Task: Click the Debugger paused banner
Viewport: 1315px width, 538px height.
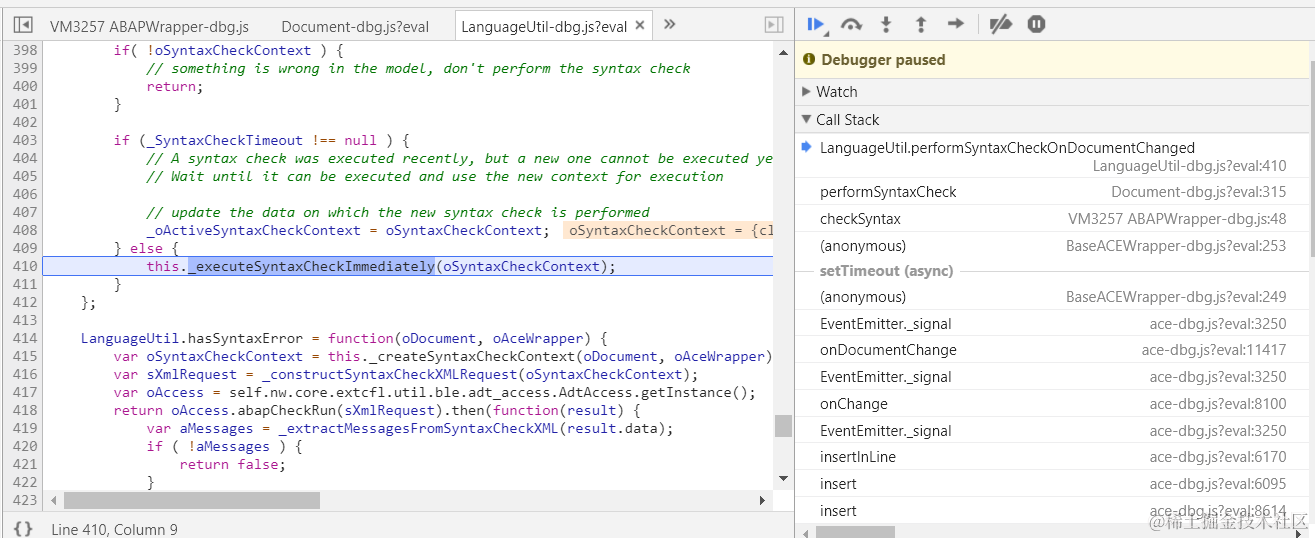Action: pyautogui.click(x=1055, y=60)
